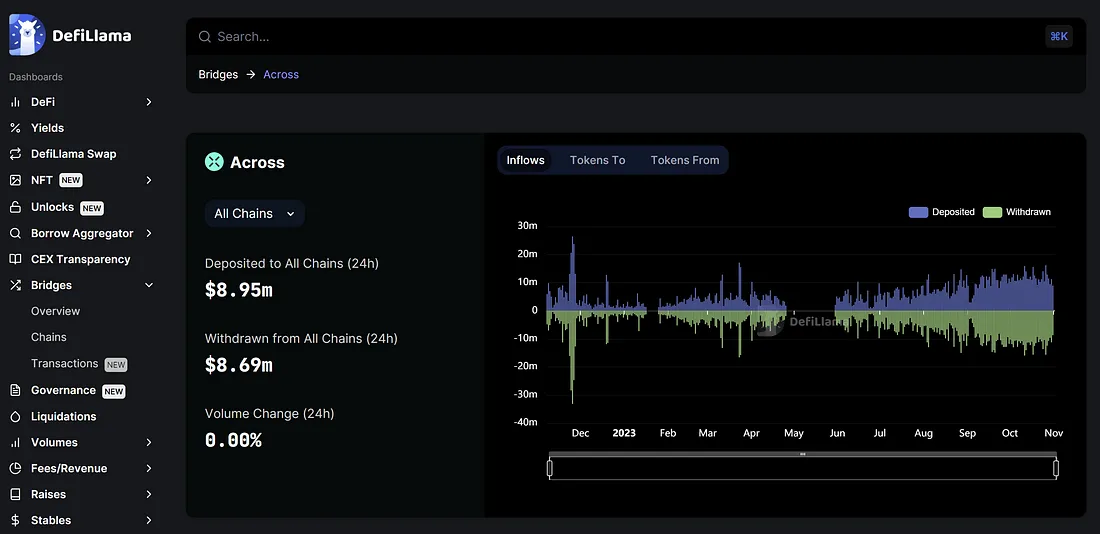
Task: Toggle the Deposited series in chart legend
Action: pyautogui.click(x=941, y=212)
